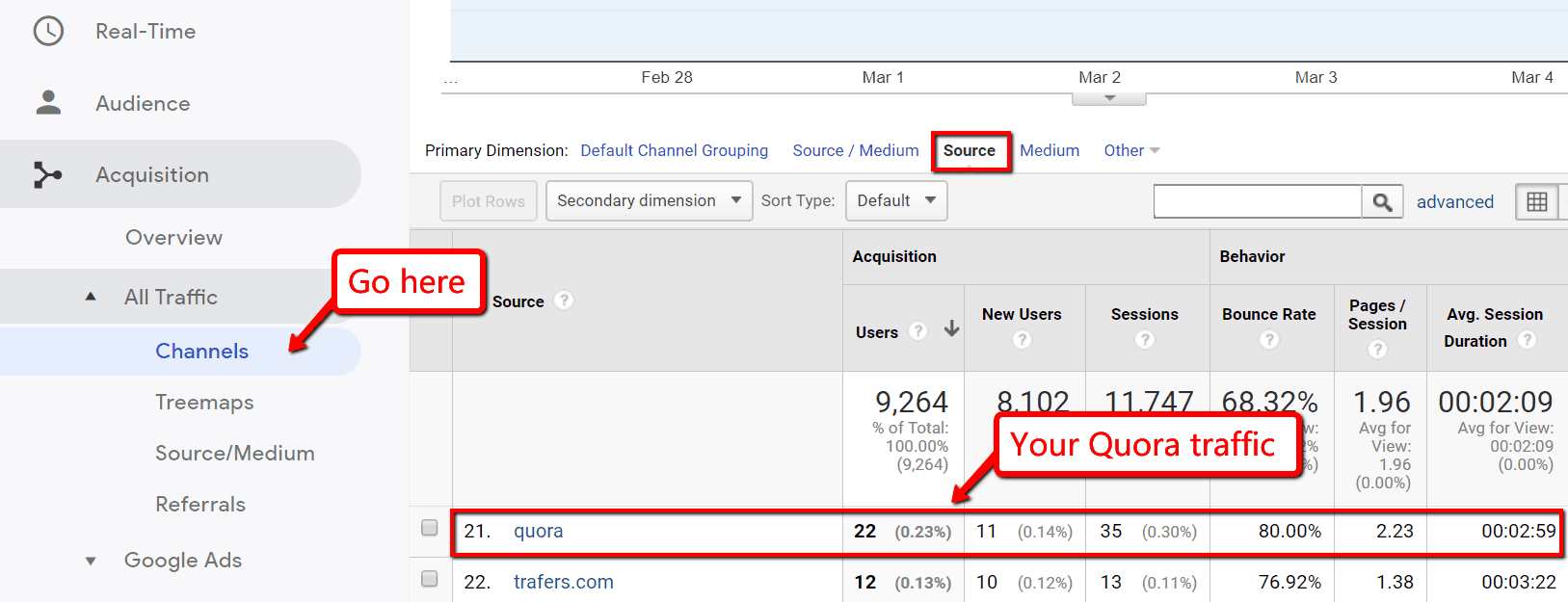The width and height of the screenshot is (1568, 602).
Task: Click the Users column header
Action: (877, 332)
